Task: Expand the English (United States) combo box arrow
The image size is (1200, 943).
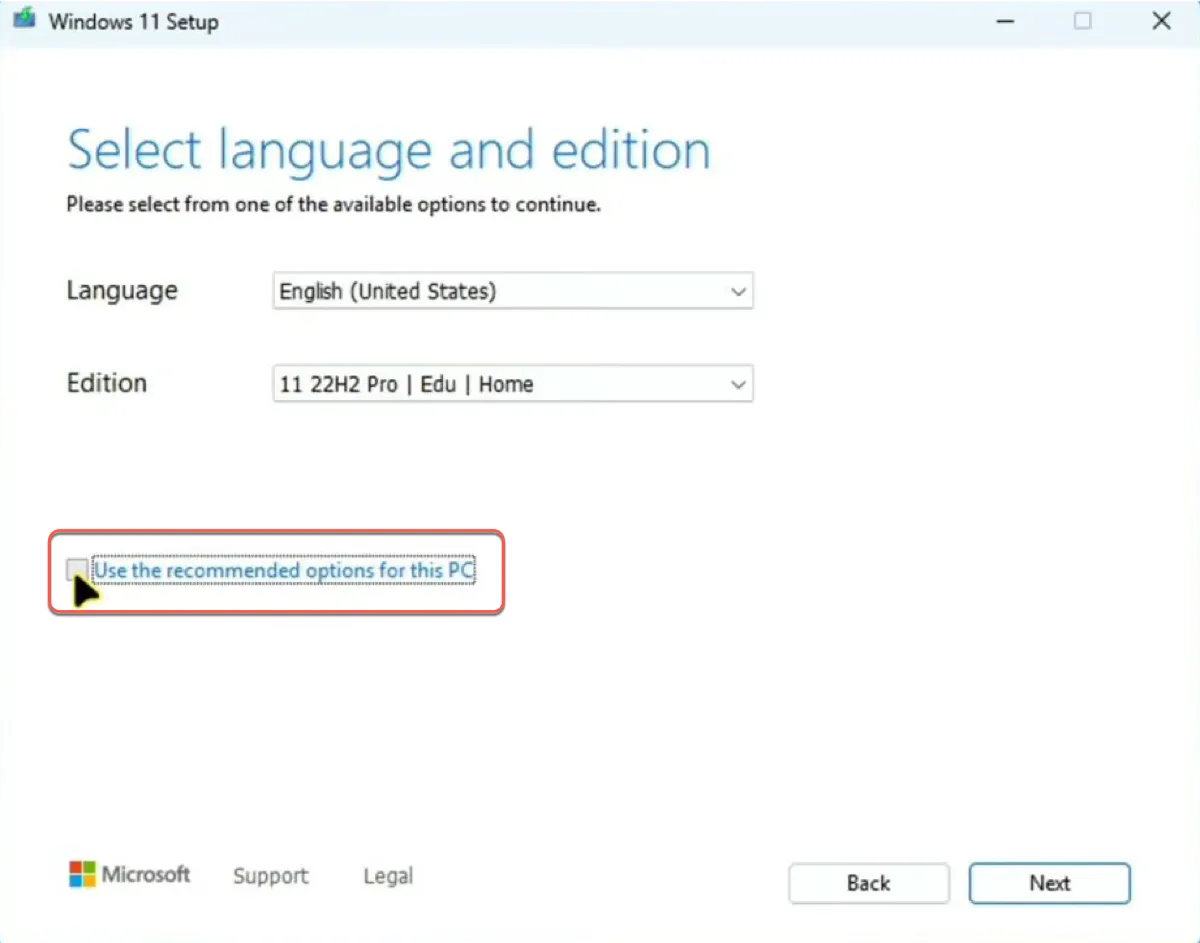Action: [x=738, y=291]
